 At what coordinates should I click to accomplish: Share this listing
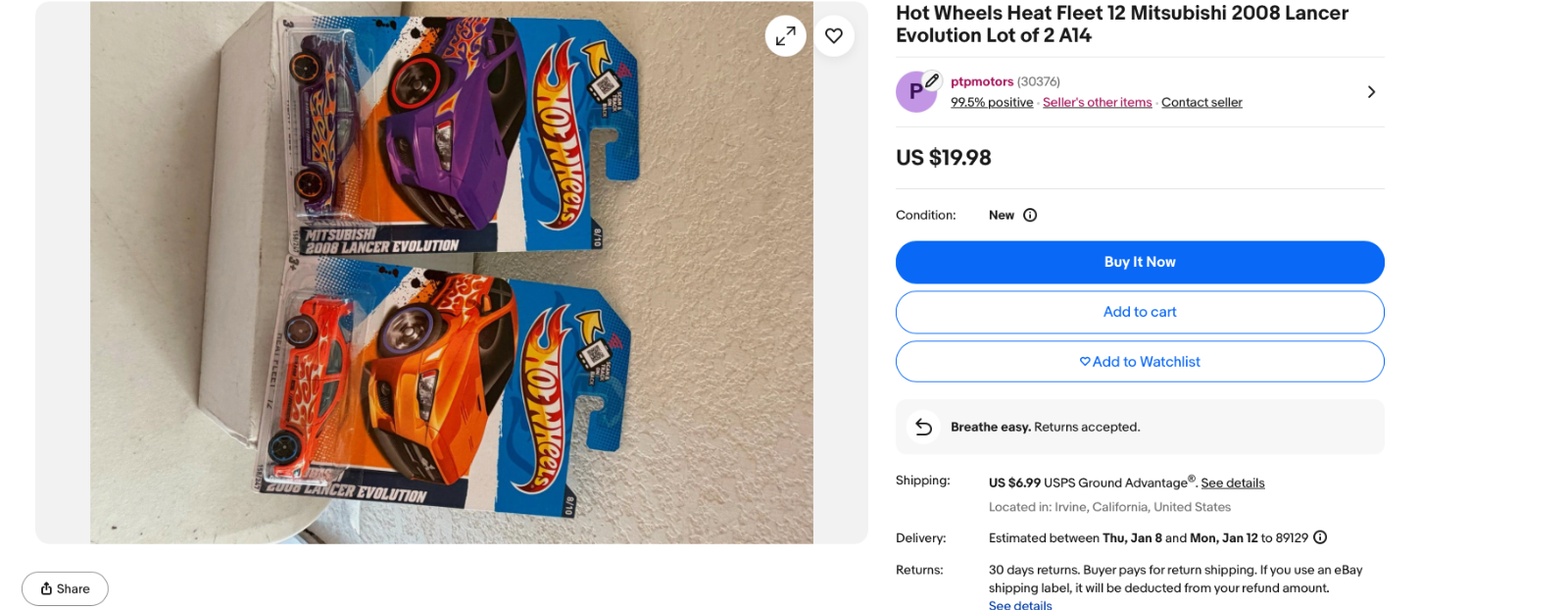65,588
